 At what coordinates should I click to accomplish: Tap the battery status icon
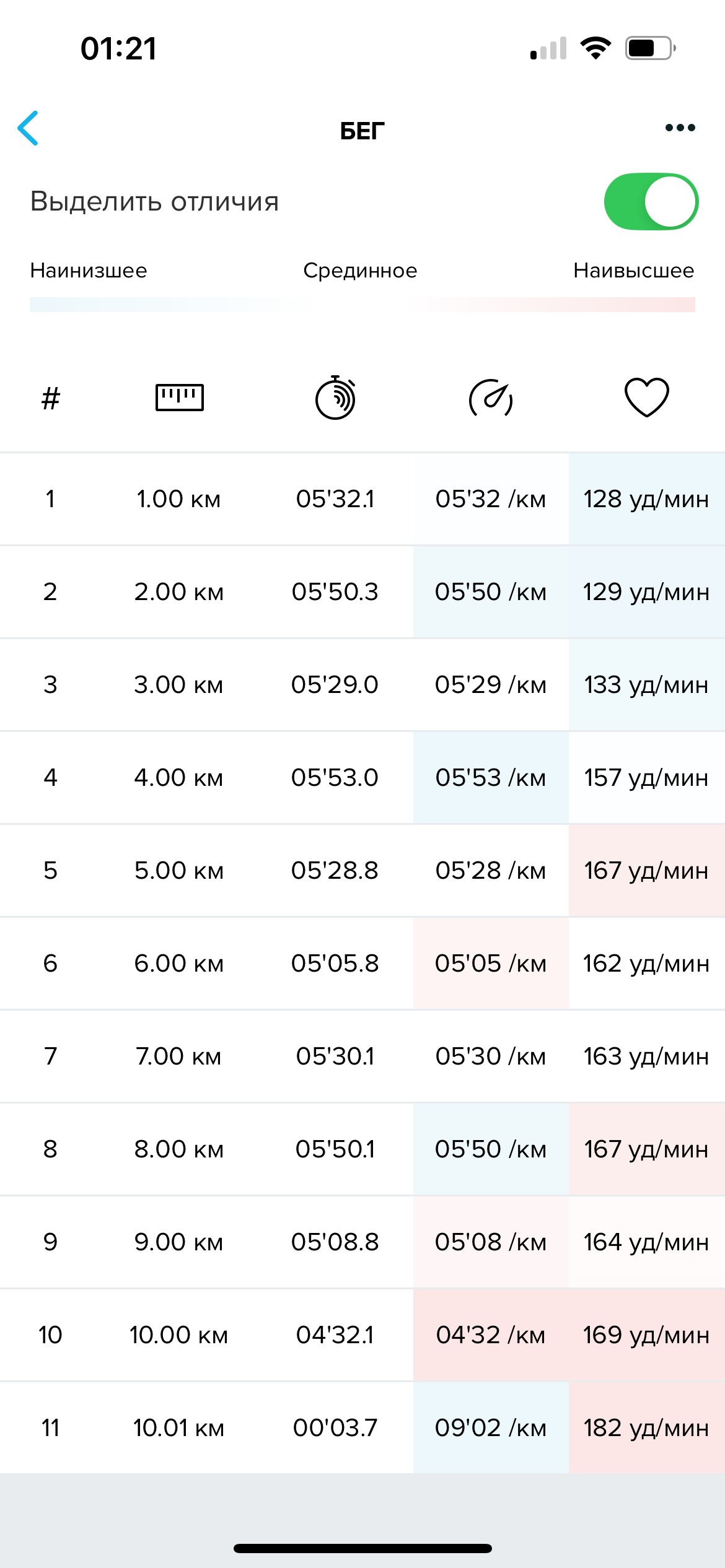(650, 48)
